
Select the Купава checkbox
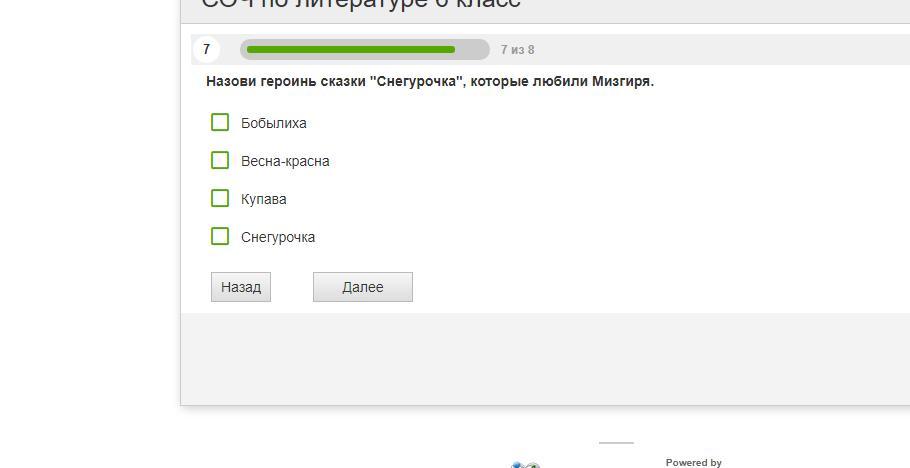[220, 198]
